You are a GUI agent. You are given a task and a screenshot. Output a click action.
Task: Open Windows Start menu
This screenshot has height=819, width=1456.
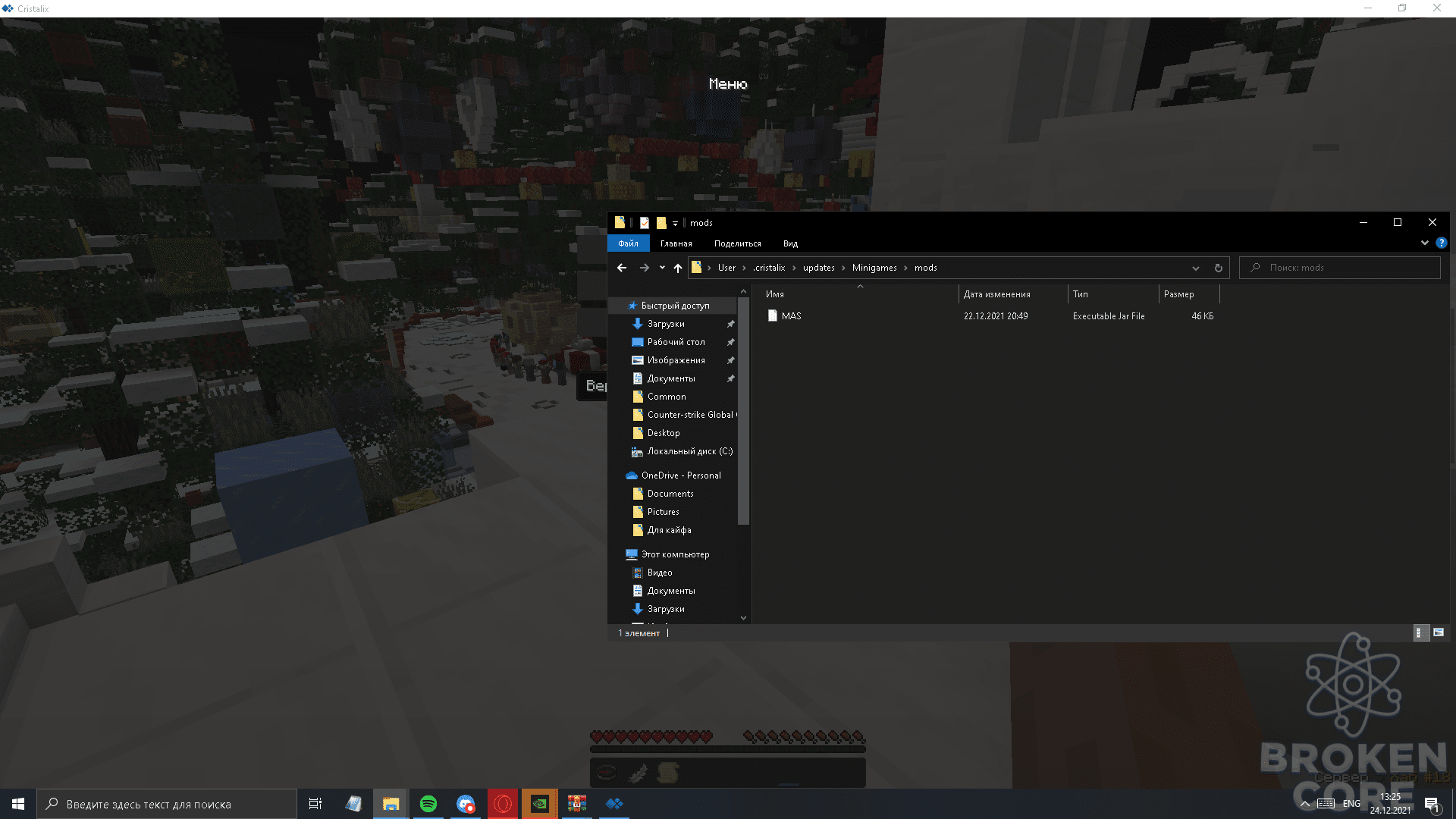point(18,804)
